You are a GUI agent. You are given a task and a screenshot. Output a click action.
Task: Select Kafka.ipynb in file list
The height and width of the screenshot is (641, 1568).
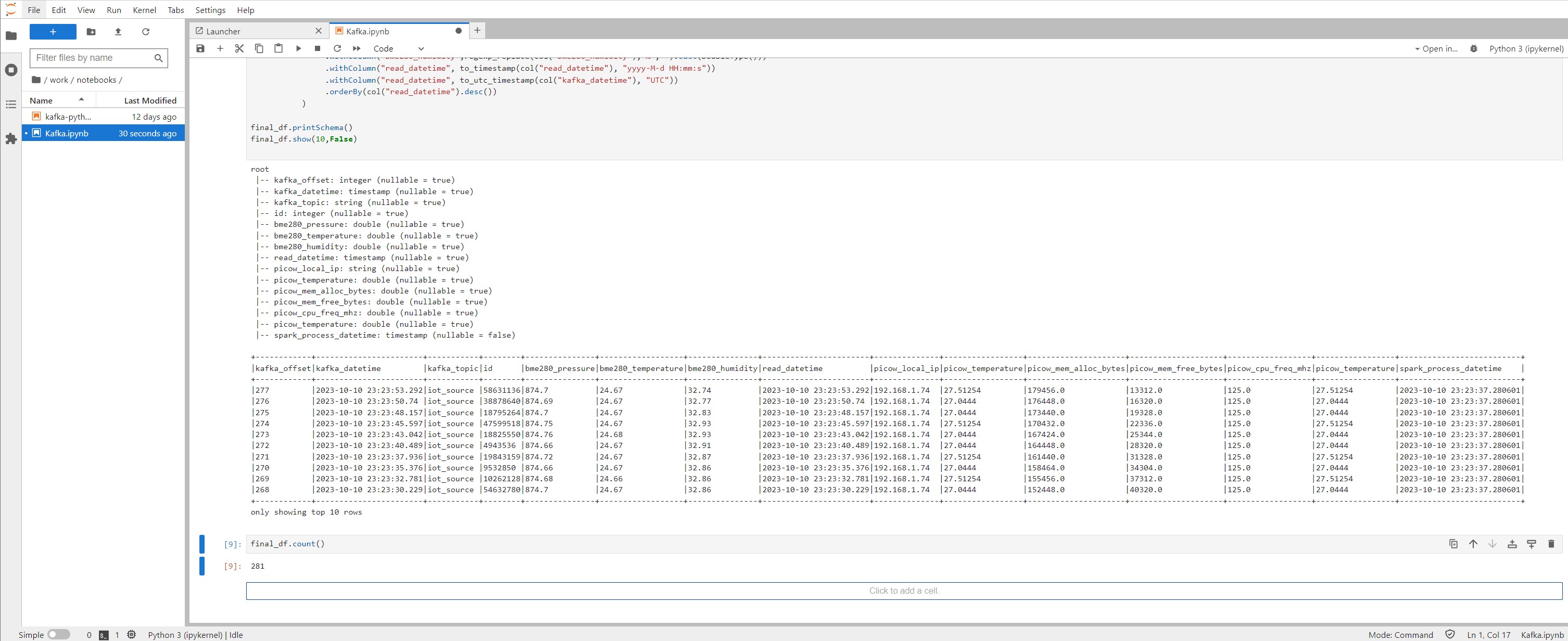click(104, 133)
